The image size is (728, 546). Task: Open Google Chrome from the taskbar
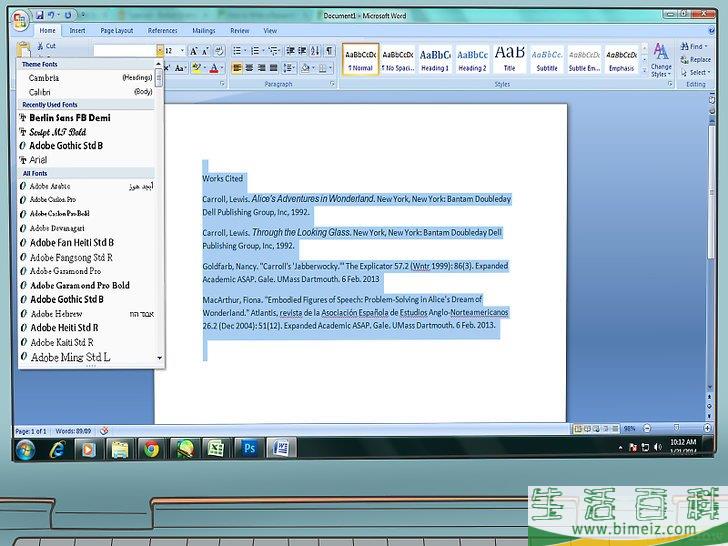click(x=151, y=449)
